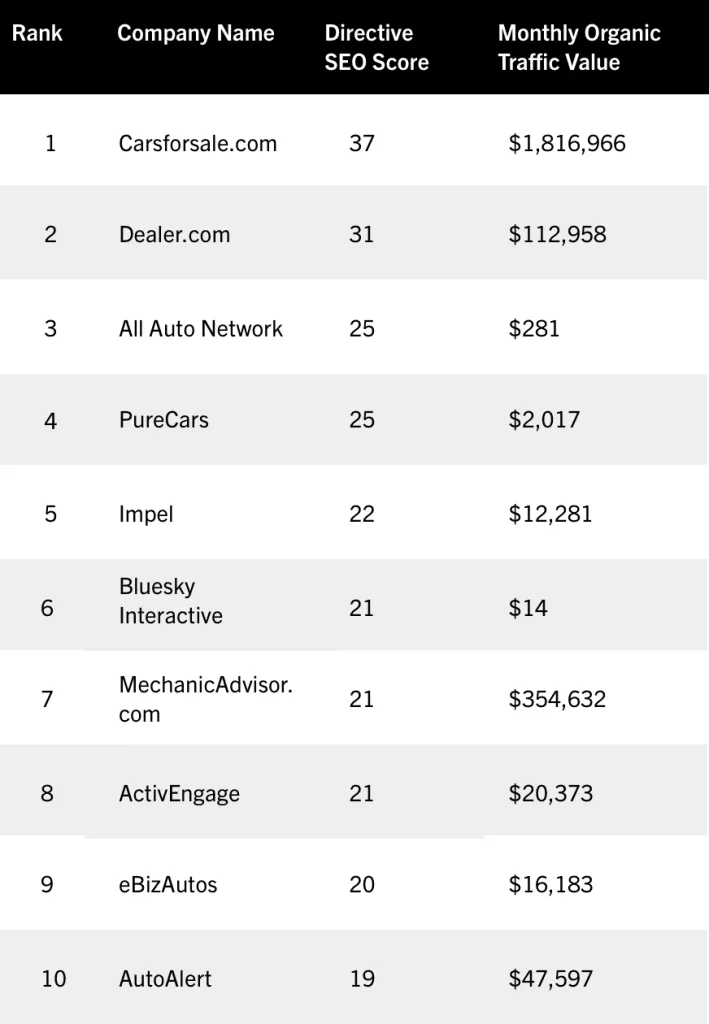
Task: Click the $354,632 traffic value
Action: point(557,699)
